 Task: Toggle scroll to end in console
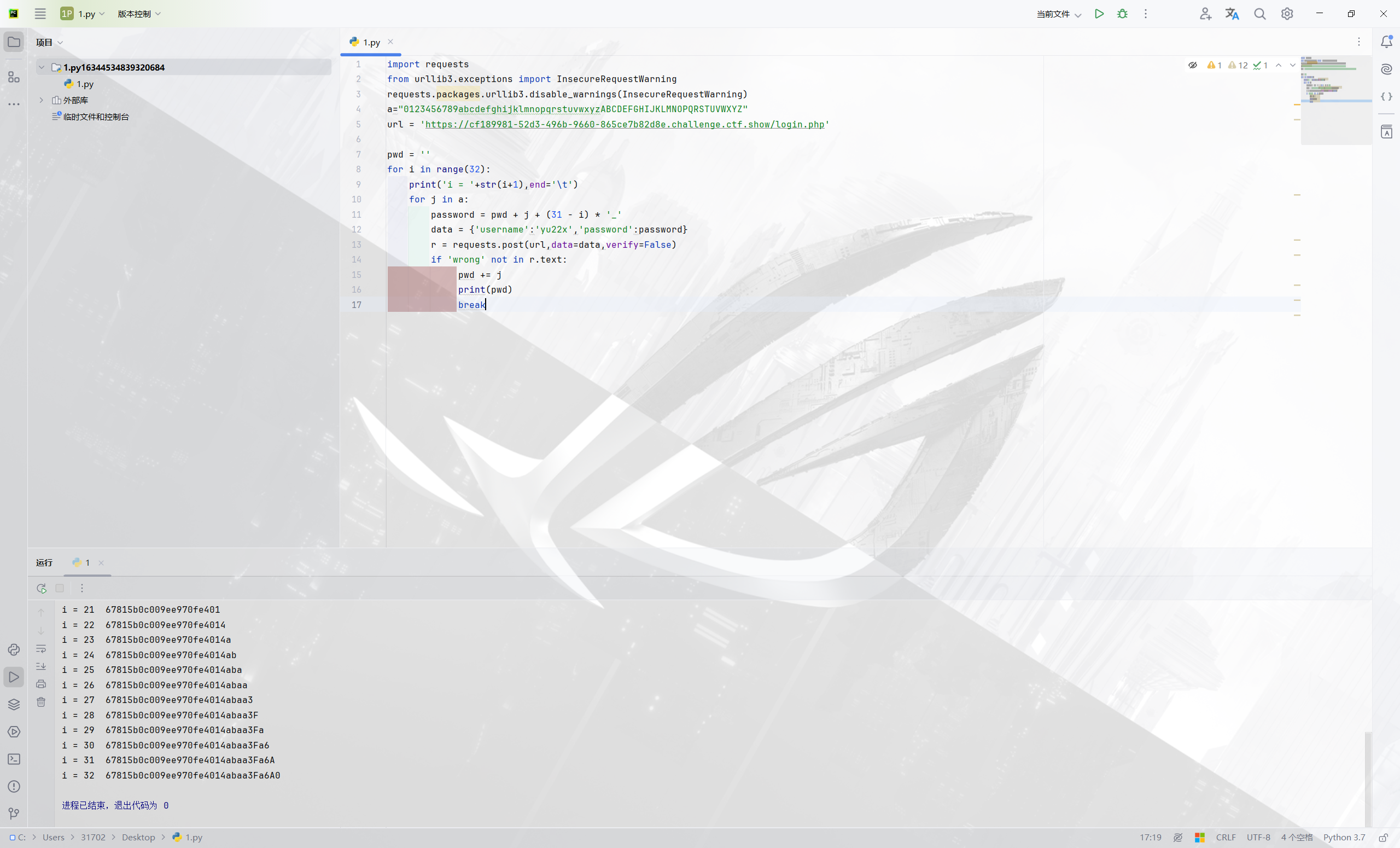[41, 666]
